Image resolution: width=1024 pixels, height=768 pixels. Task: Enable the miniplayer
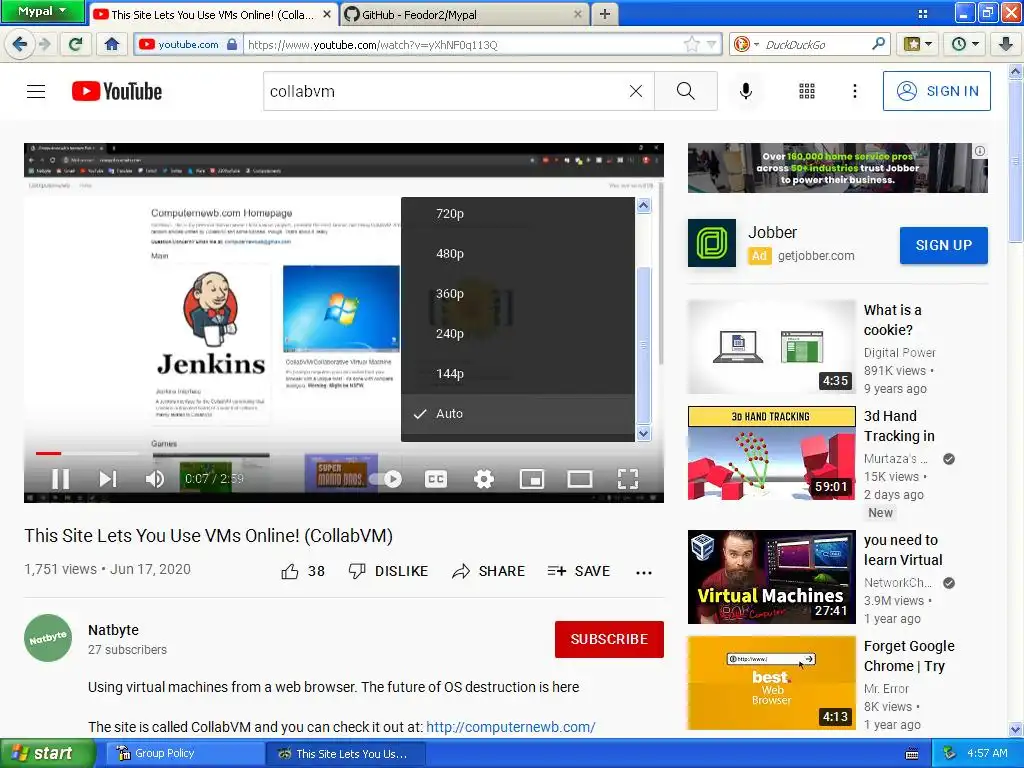point(532,479)
